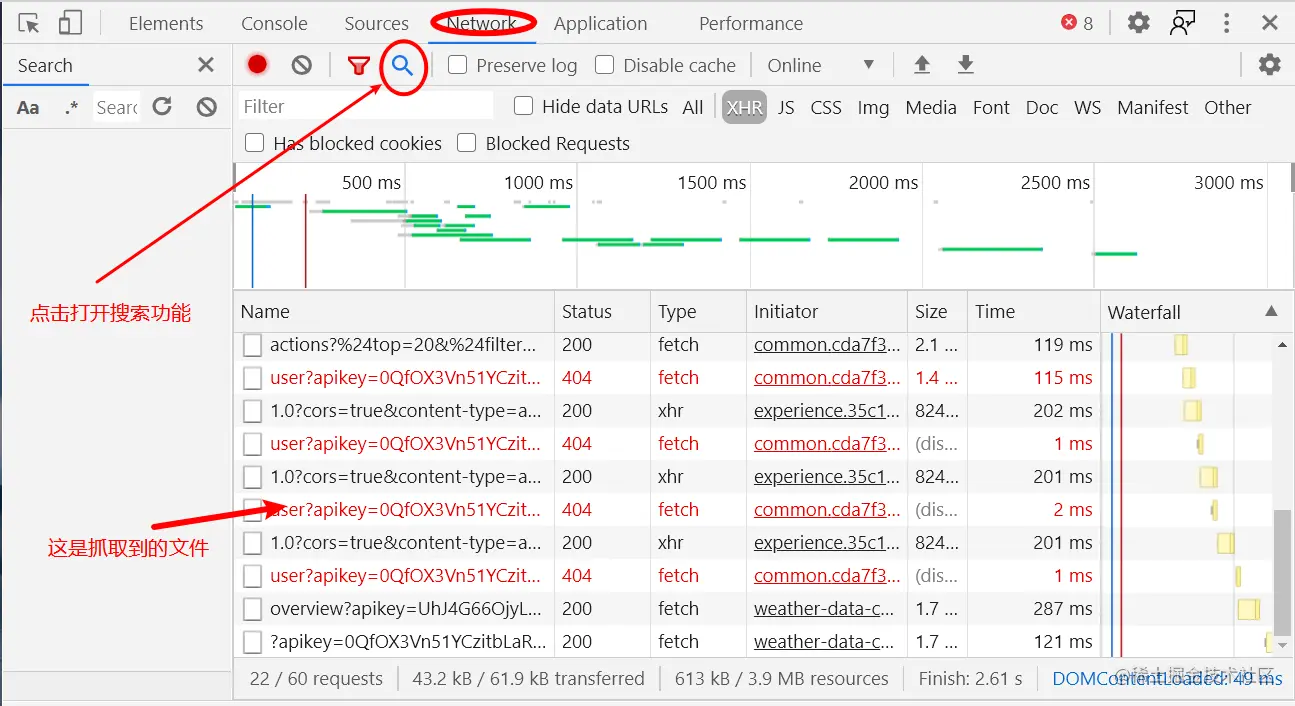Image resolution: width=1295 pixels, height=706 pixels.
Task: Check Blocked Requests checkbox
Action: pyautogui.click(x=466, y=143)
